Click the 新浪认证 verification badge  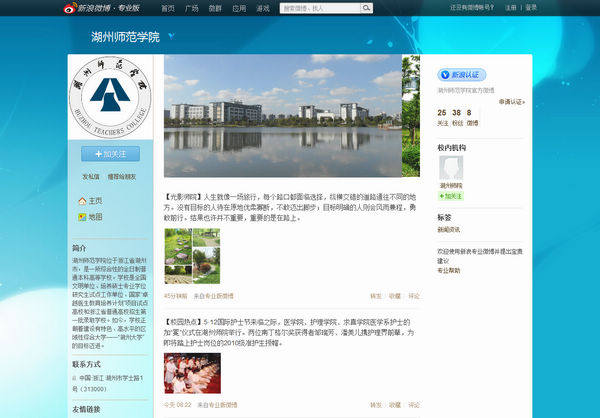pyautogui.click(x=462, y=75)
